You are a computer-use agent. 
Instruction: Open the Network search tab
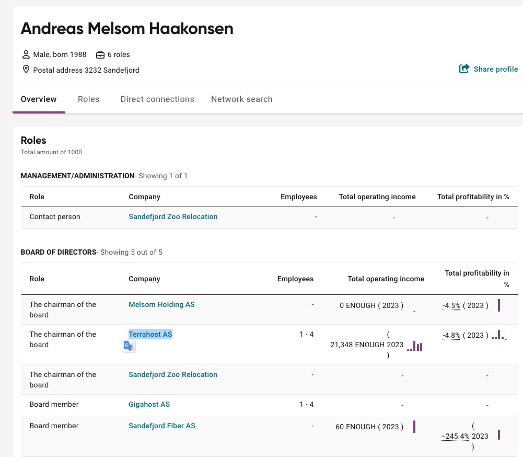tap(241, 99)
